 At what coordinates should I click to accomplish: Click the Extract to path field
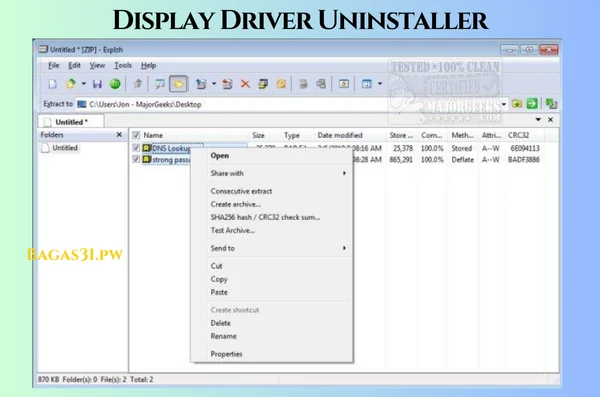tap(289, 104)
